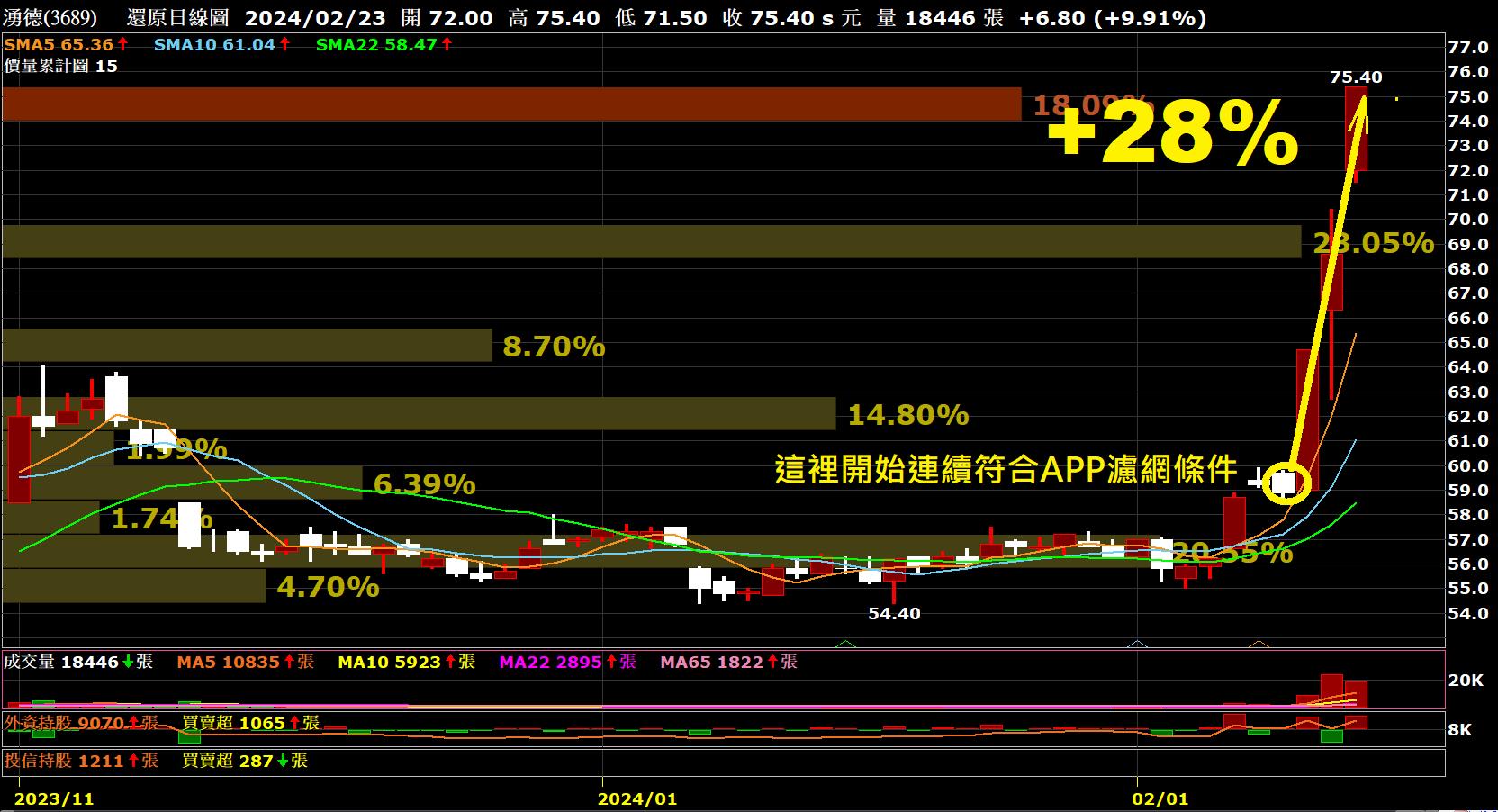
Task: Click the 2024/01 date marker on time axis
Action: (636, 798)
